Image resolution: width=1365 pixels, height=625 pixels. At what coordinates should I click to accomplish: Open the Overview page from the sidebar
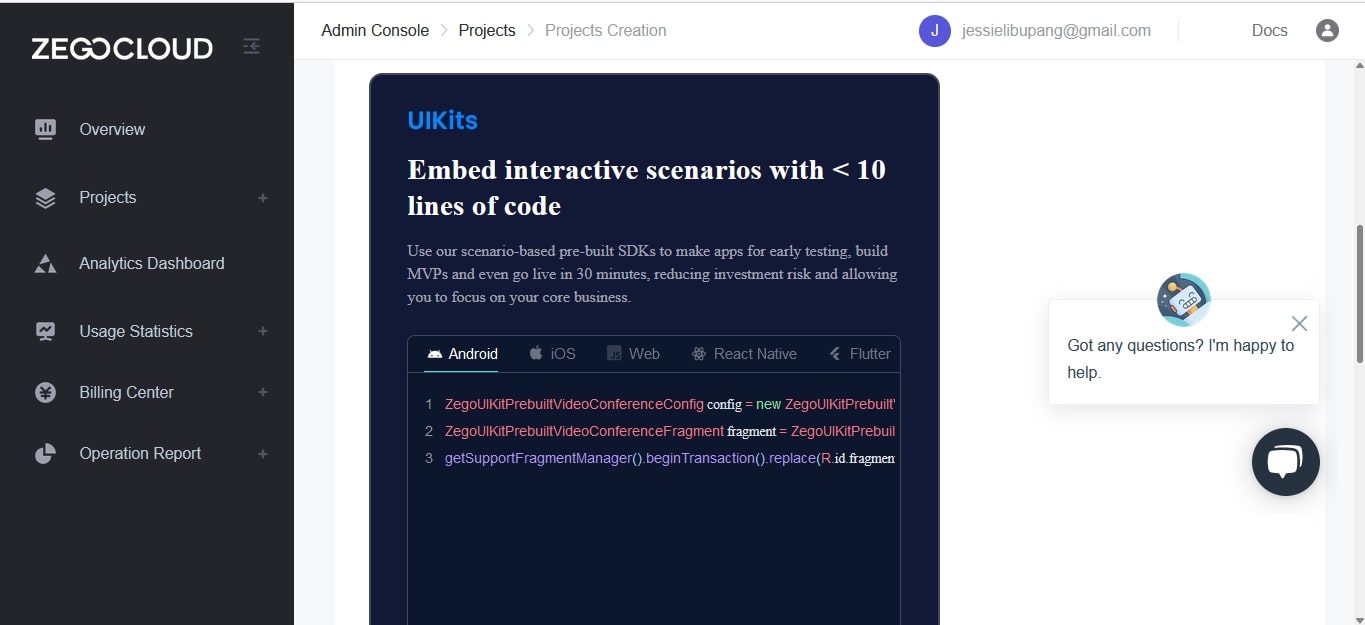(45, 129)
